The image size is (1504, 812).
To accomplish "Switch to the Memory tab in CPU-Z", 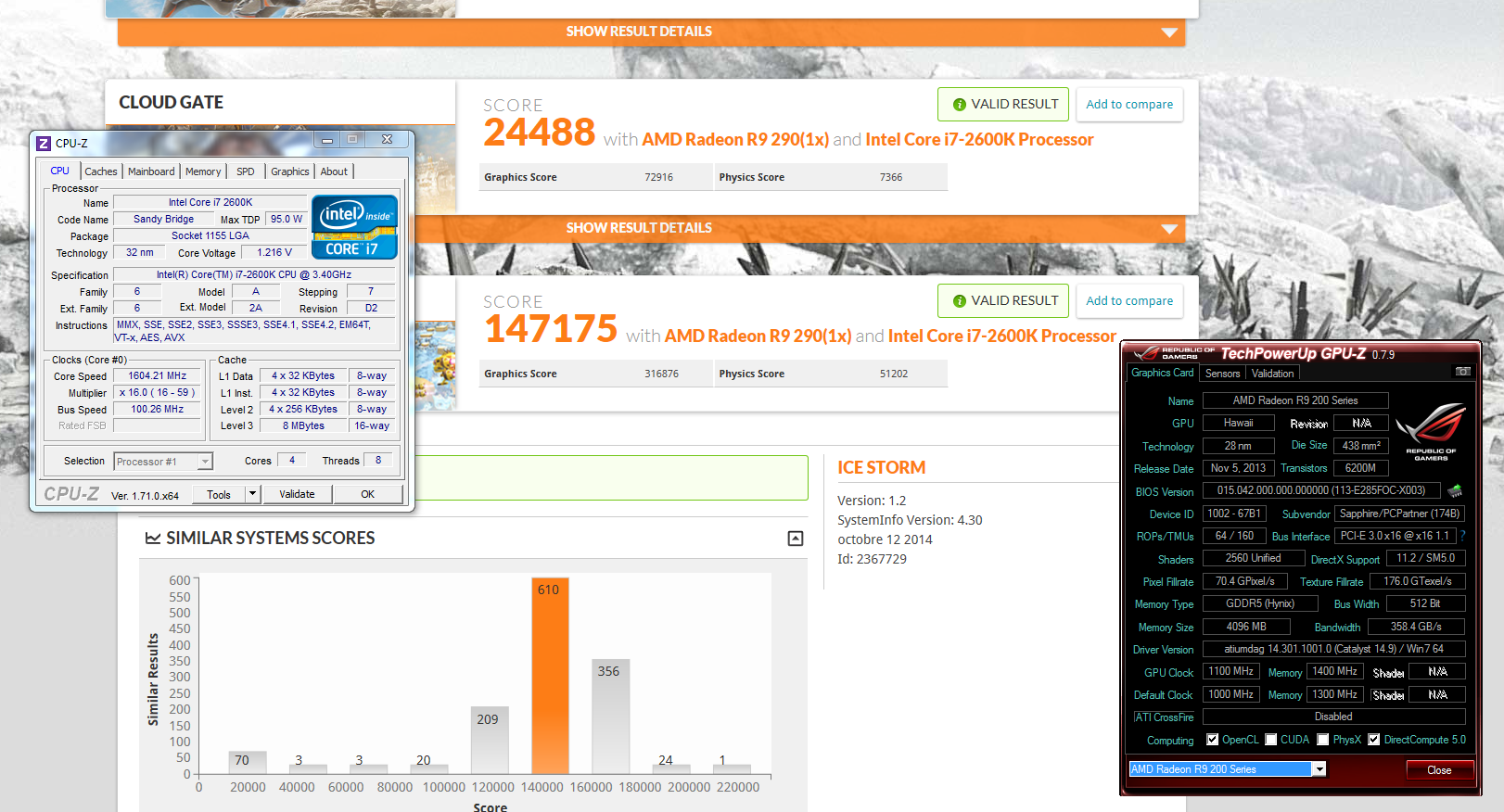I will (203, 171).
